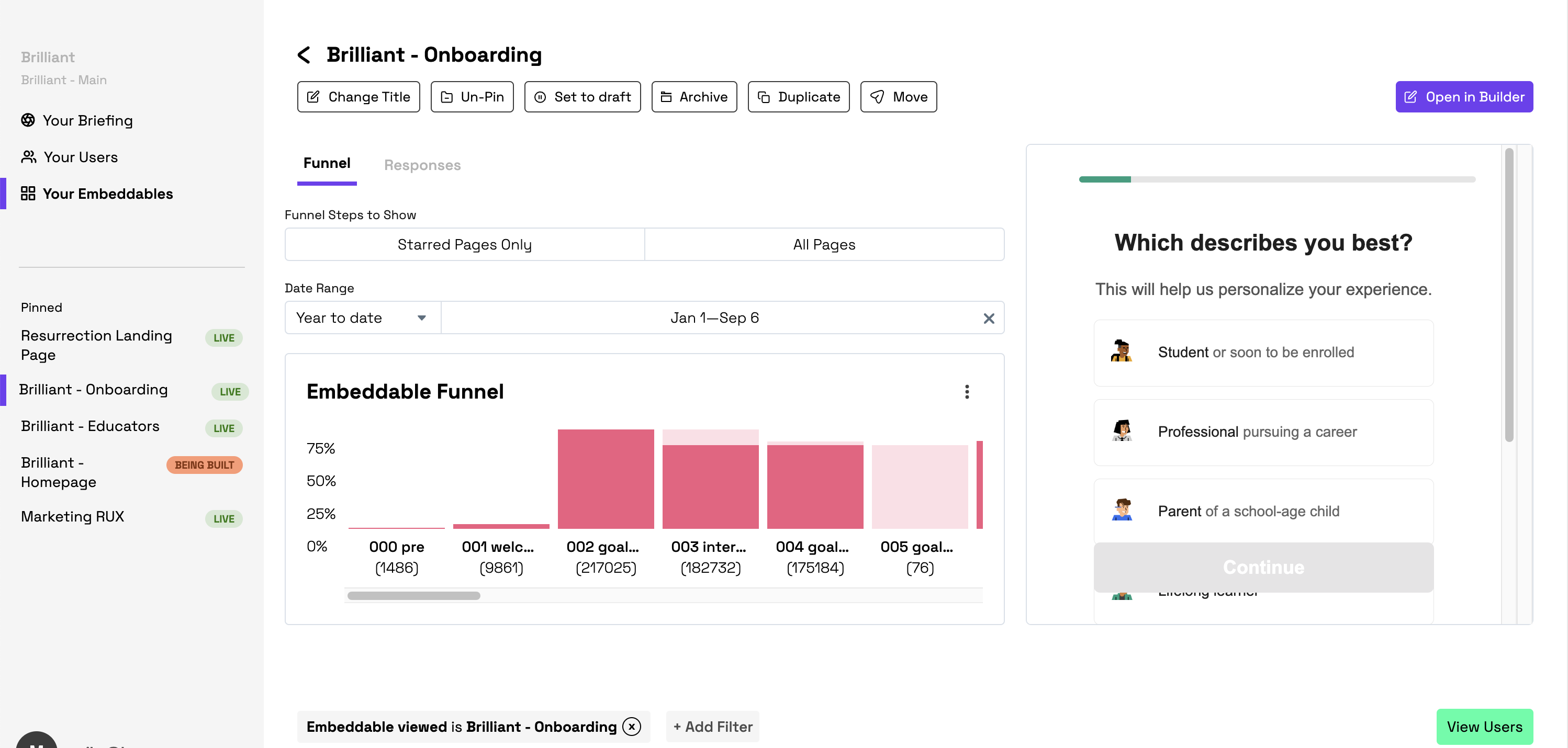Screen dimensions: 1568x748
Task: Click the 002 goal funnel bar
Action: 605,479
